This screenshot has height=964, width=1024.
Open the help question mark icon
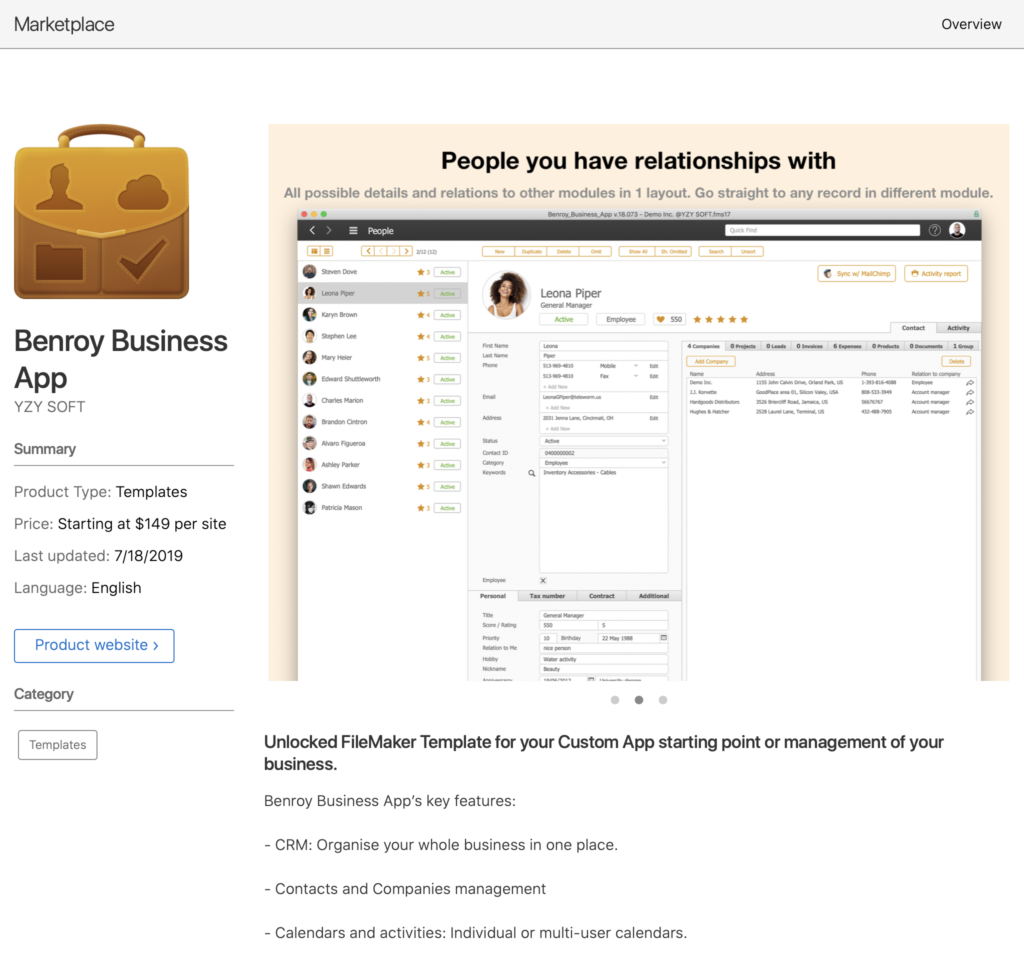(x=934, y=230)
